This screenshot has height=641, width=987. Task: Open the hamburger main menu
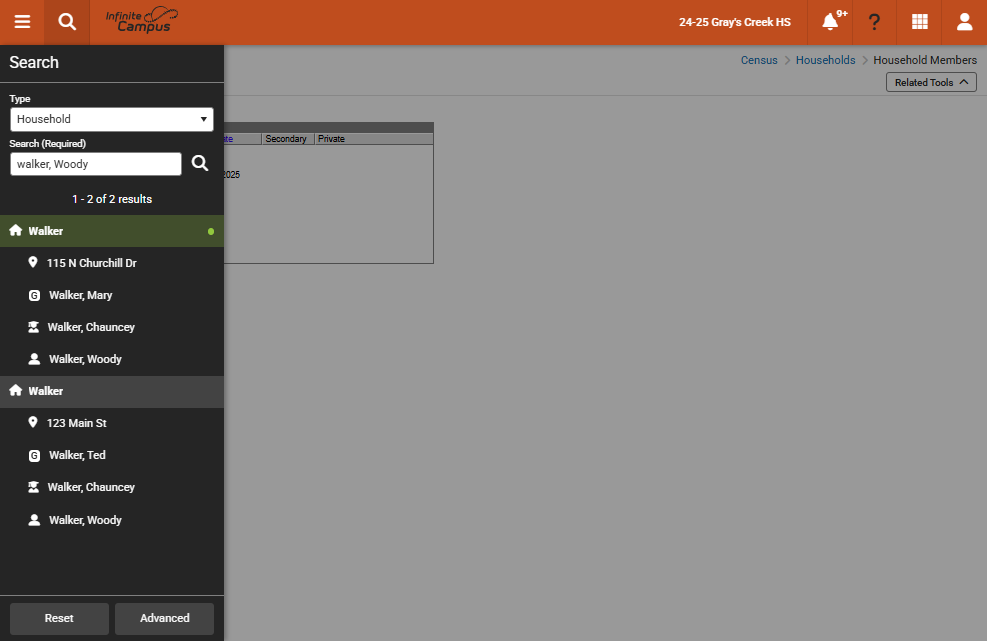coord(22,22)
